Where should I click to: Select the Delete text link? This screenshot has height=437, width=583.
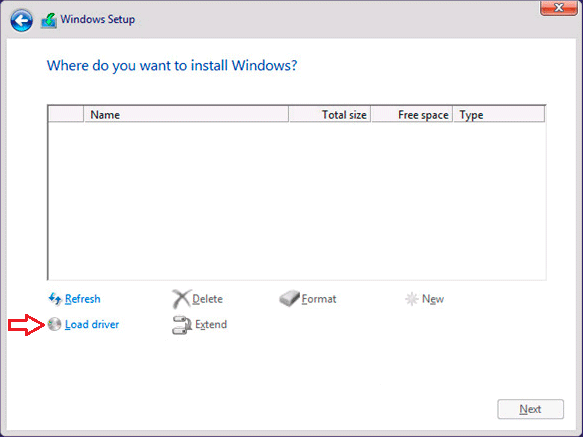click(207, 299)
